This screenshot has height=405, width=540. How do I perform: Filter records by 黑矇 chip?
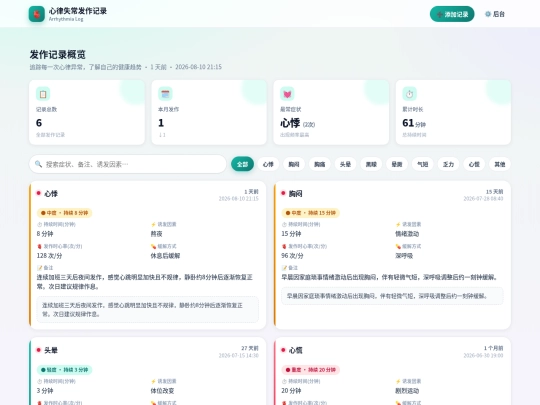tap(371, 164)
